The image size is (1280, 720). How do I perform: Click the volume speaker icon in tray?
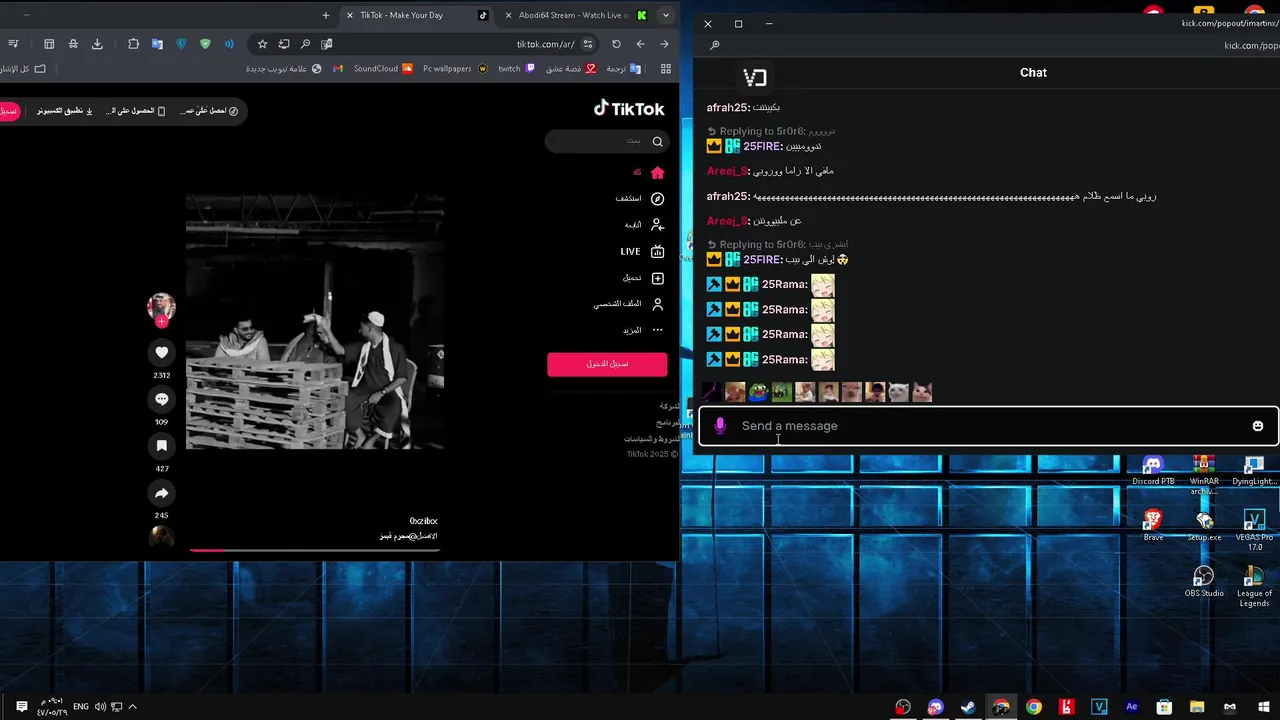(x=101, y=707)
